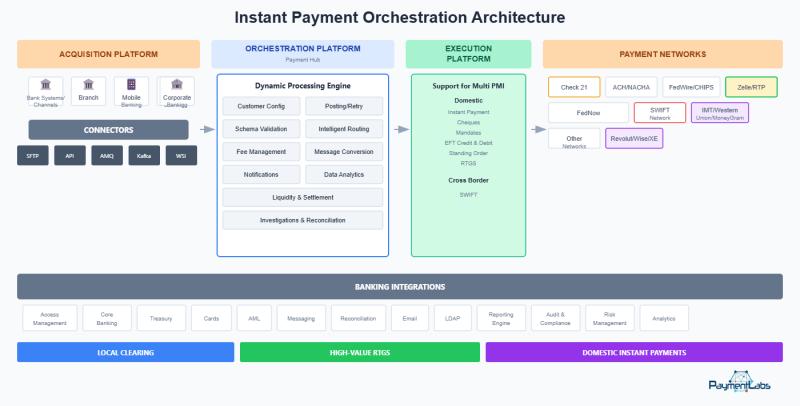The image size is (800, 406).
Task: Click the Risk Management integration
Action: pyautogui.click(x=610, y=318)
